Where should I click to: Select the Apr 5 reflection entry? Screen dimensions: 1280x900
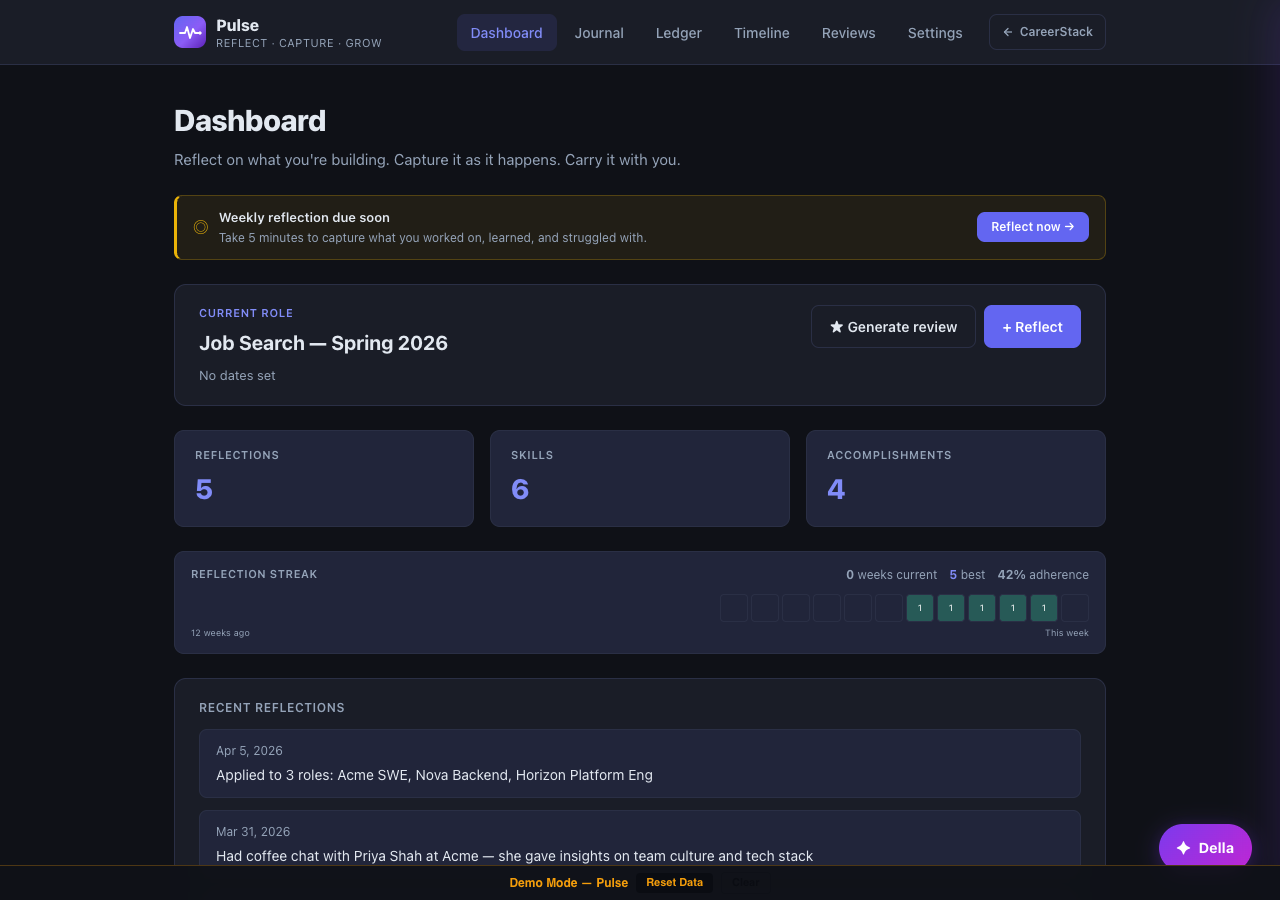(x=640, y=763)
